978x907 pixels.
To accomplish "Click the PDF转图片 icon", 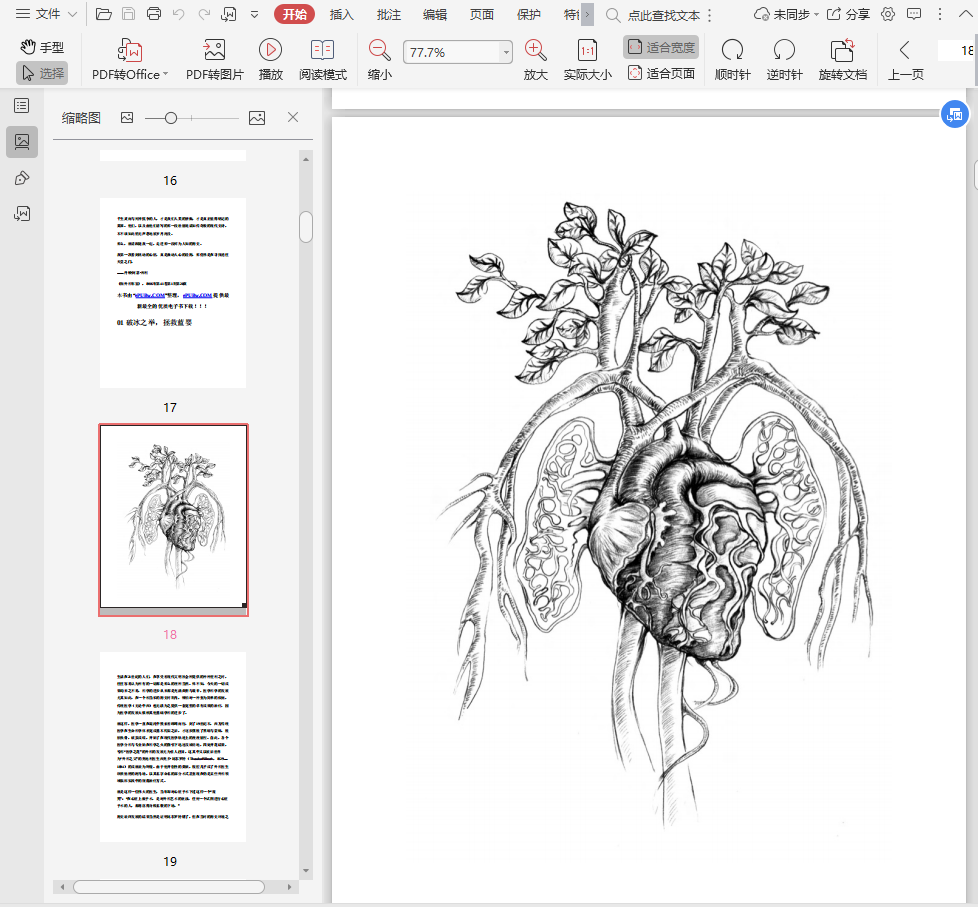I will pos(214,51).
